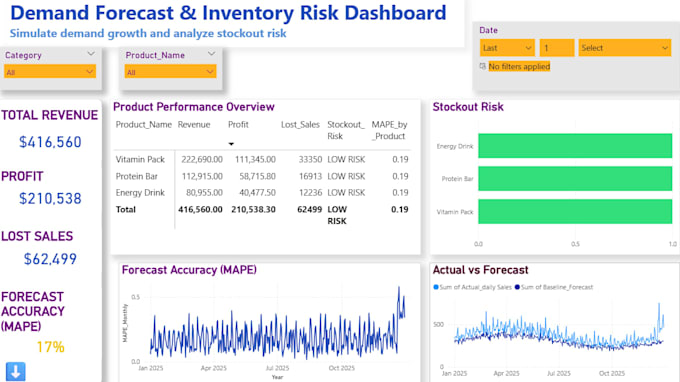This screenshot has width=680, height=382.
Task: Open the Product_Name All dropdown
Action: coord(170,72)
